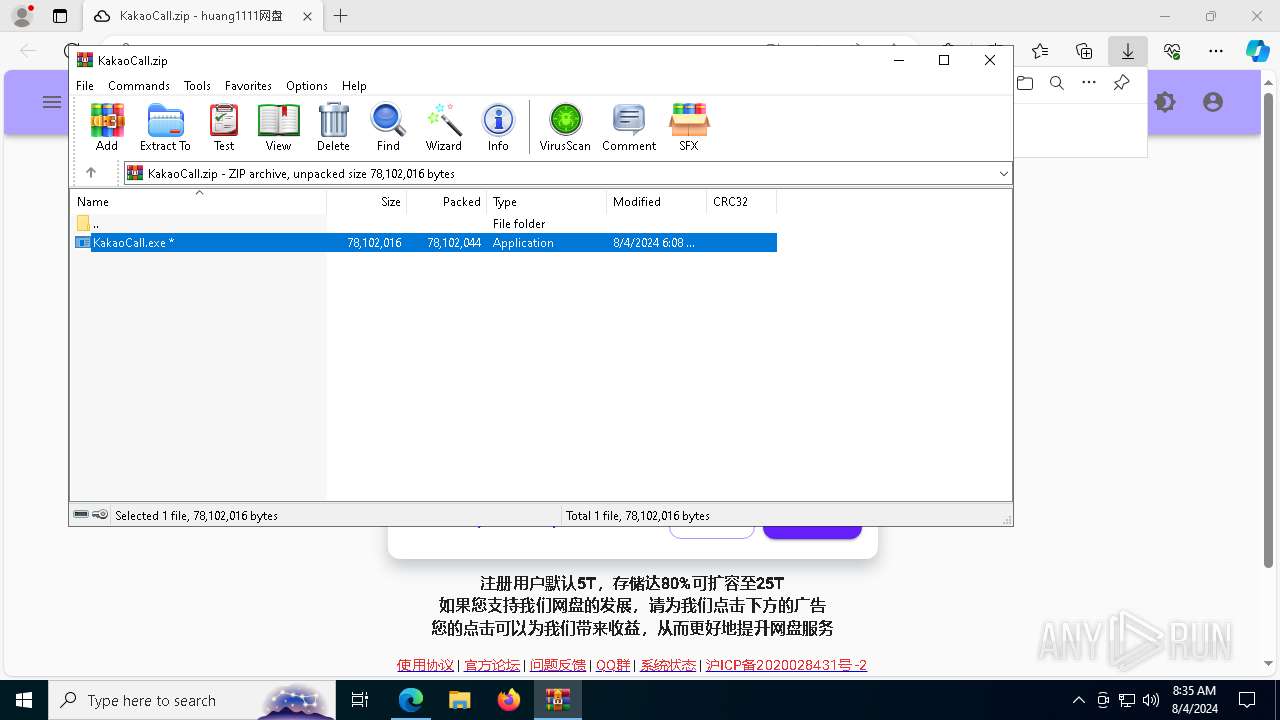The height and width of the screenshot is (720, 1280).
Task: Open the Commands menu
Action: click(x=139, y=86)
